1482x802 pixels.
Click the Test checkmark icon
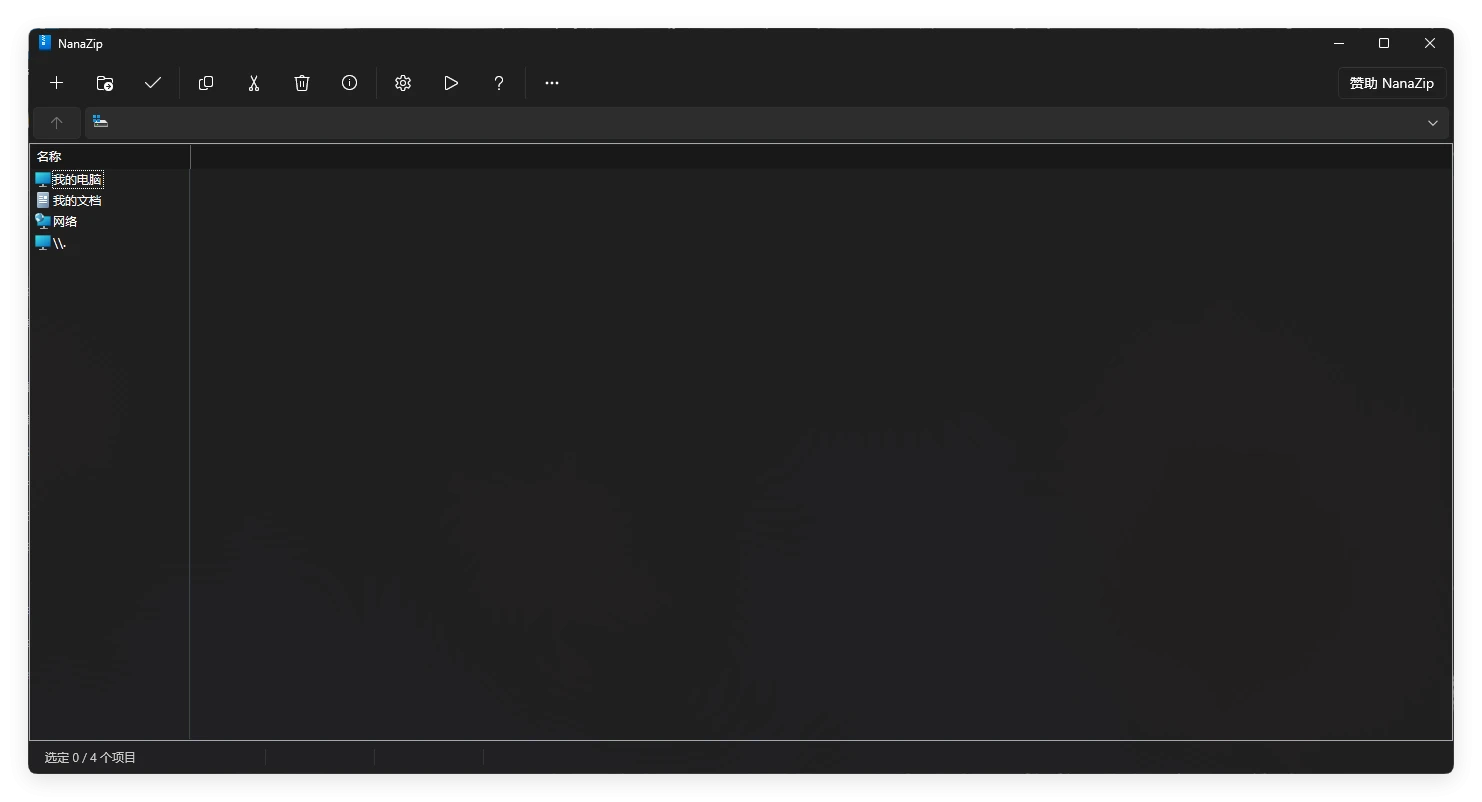pyautogui.click(x=153, y=83)
